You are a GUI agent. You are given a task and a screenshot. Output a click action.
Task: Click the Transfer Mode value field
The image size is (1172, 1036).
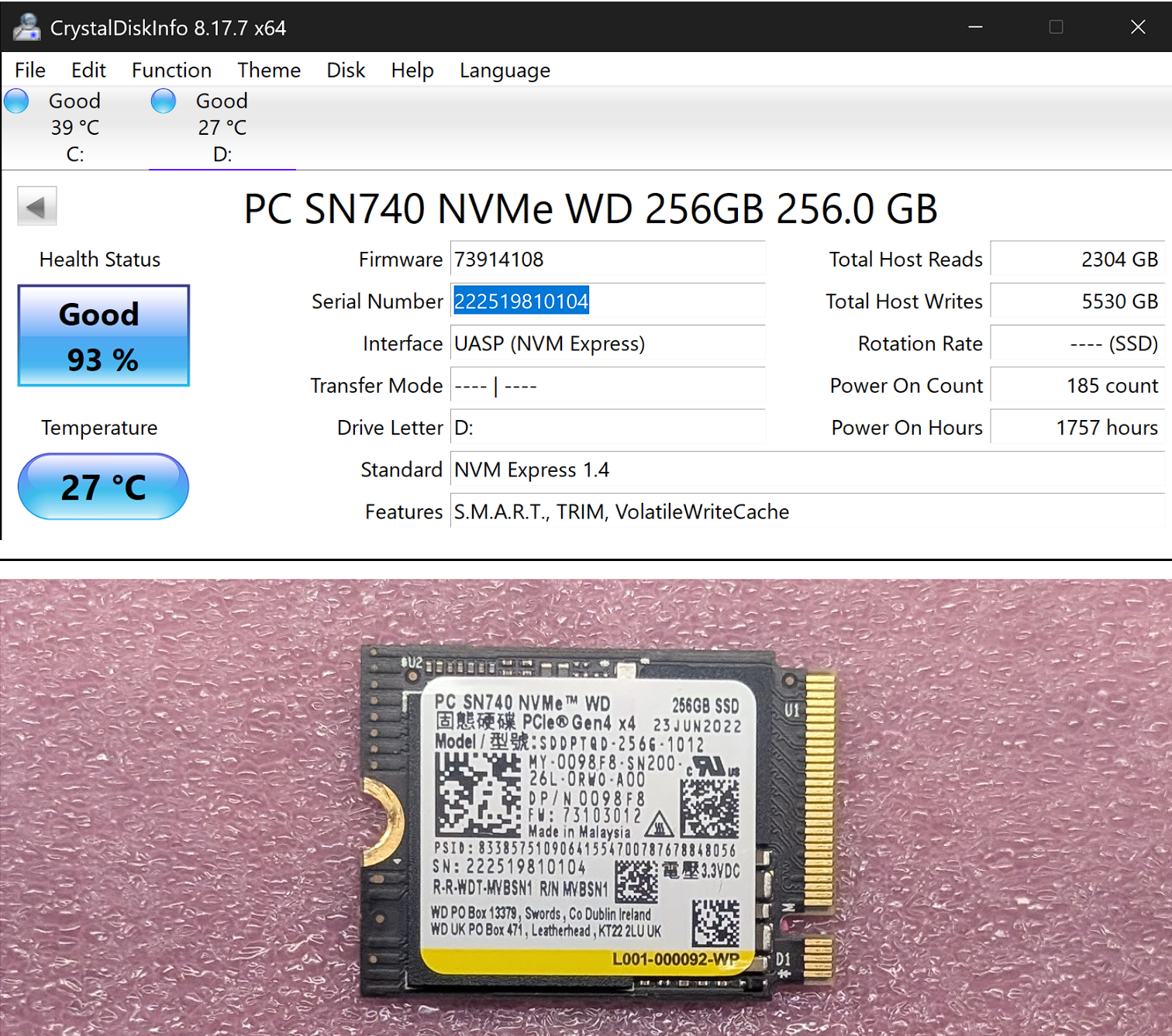(x=608, y=386)
